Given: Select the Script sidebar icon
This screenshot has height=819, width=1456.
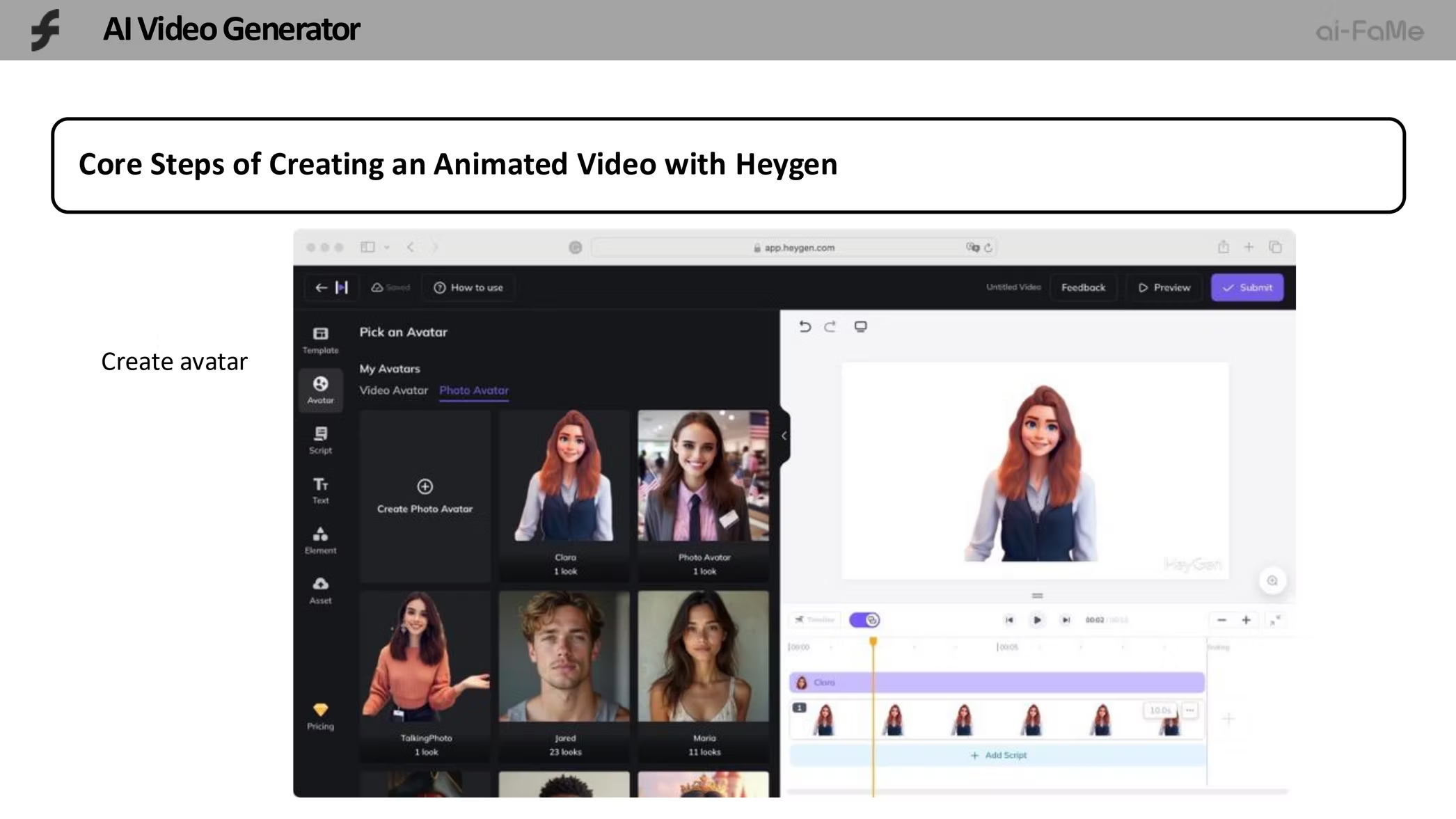Looking at the screenshot, I should click(x=320, y=440).
